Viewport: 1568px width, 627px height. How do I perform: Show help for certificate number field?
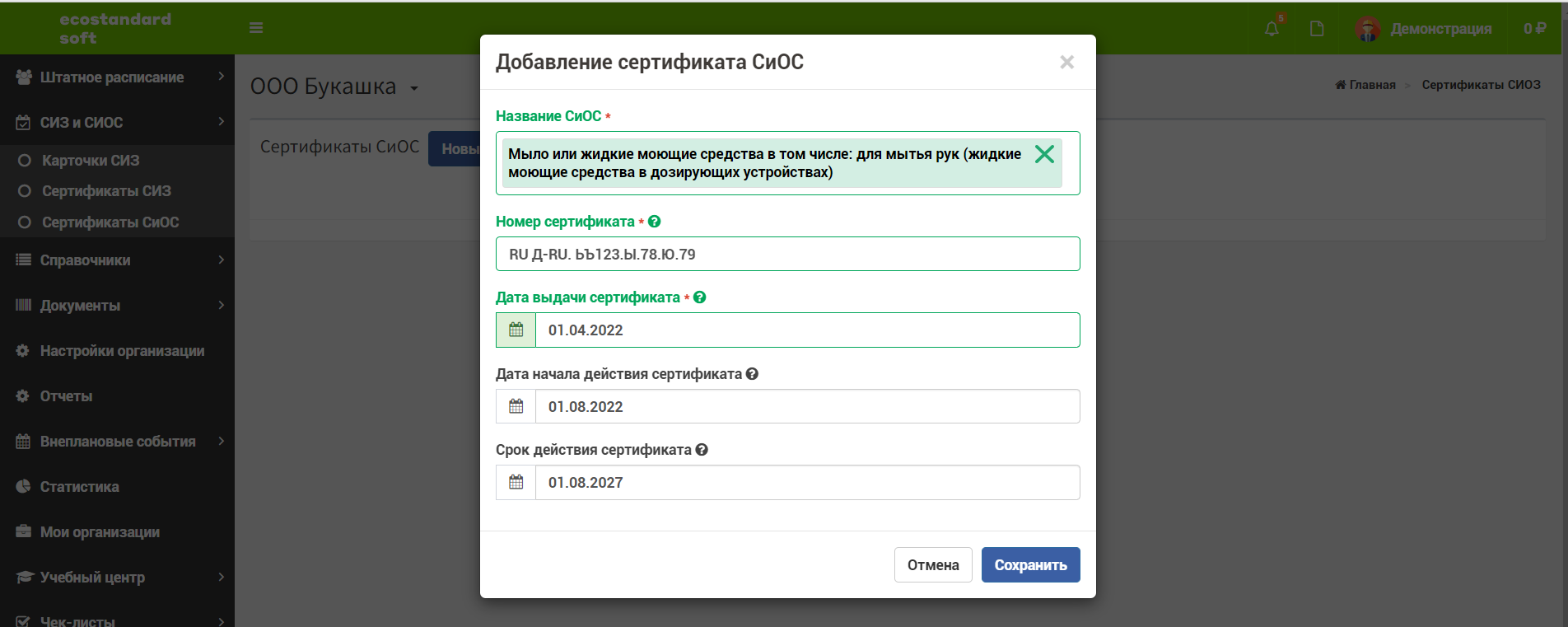click(655, 222)
